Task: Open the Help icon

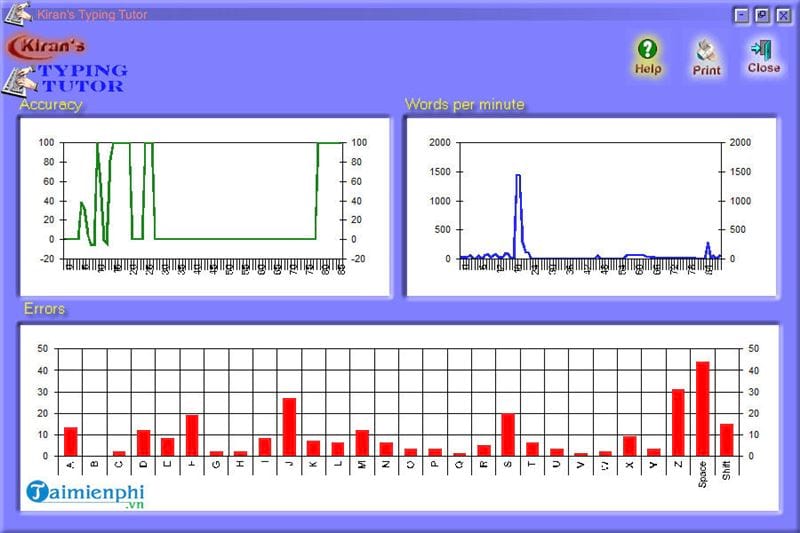Action: 648,57
